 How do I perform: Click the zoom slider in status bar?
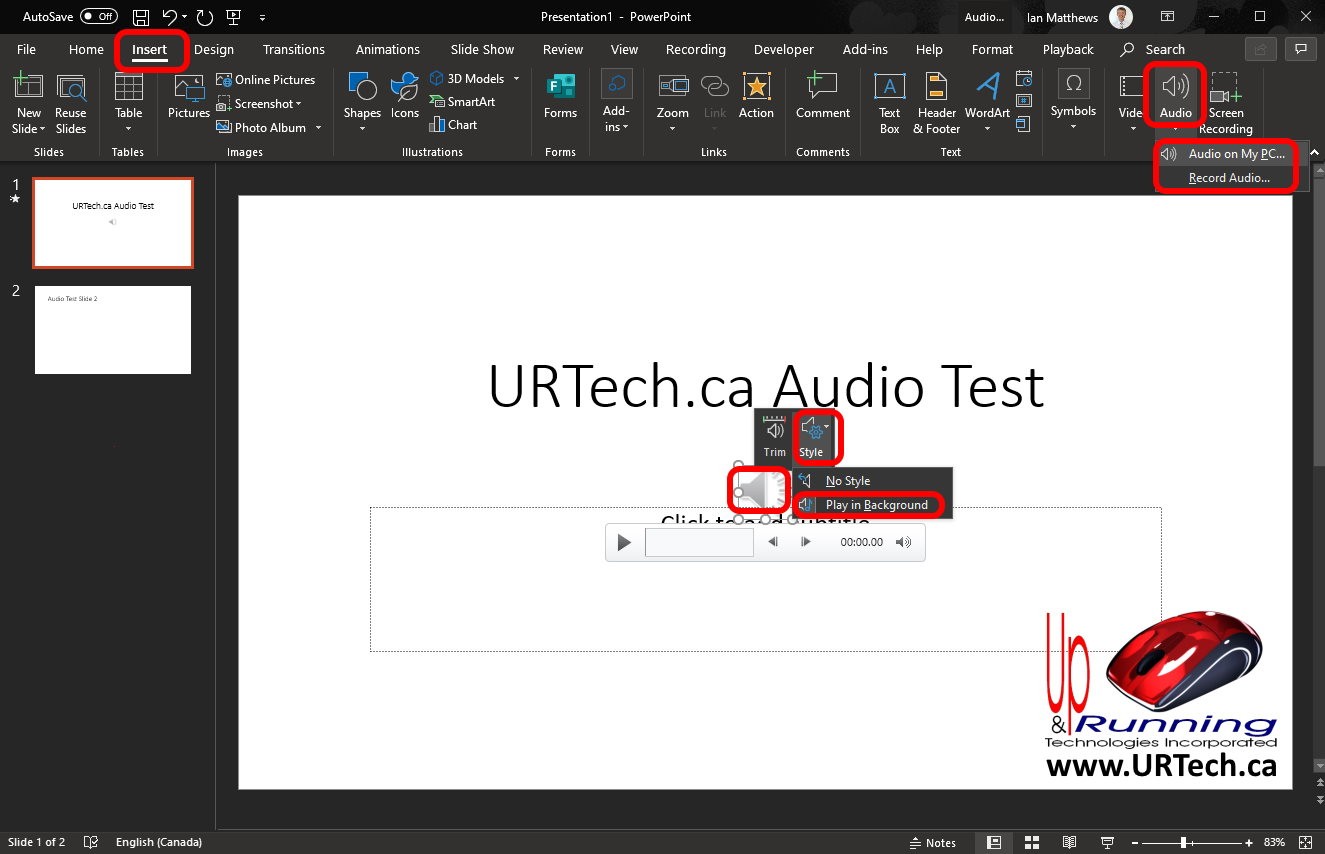(x=1183, y=842)
